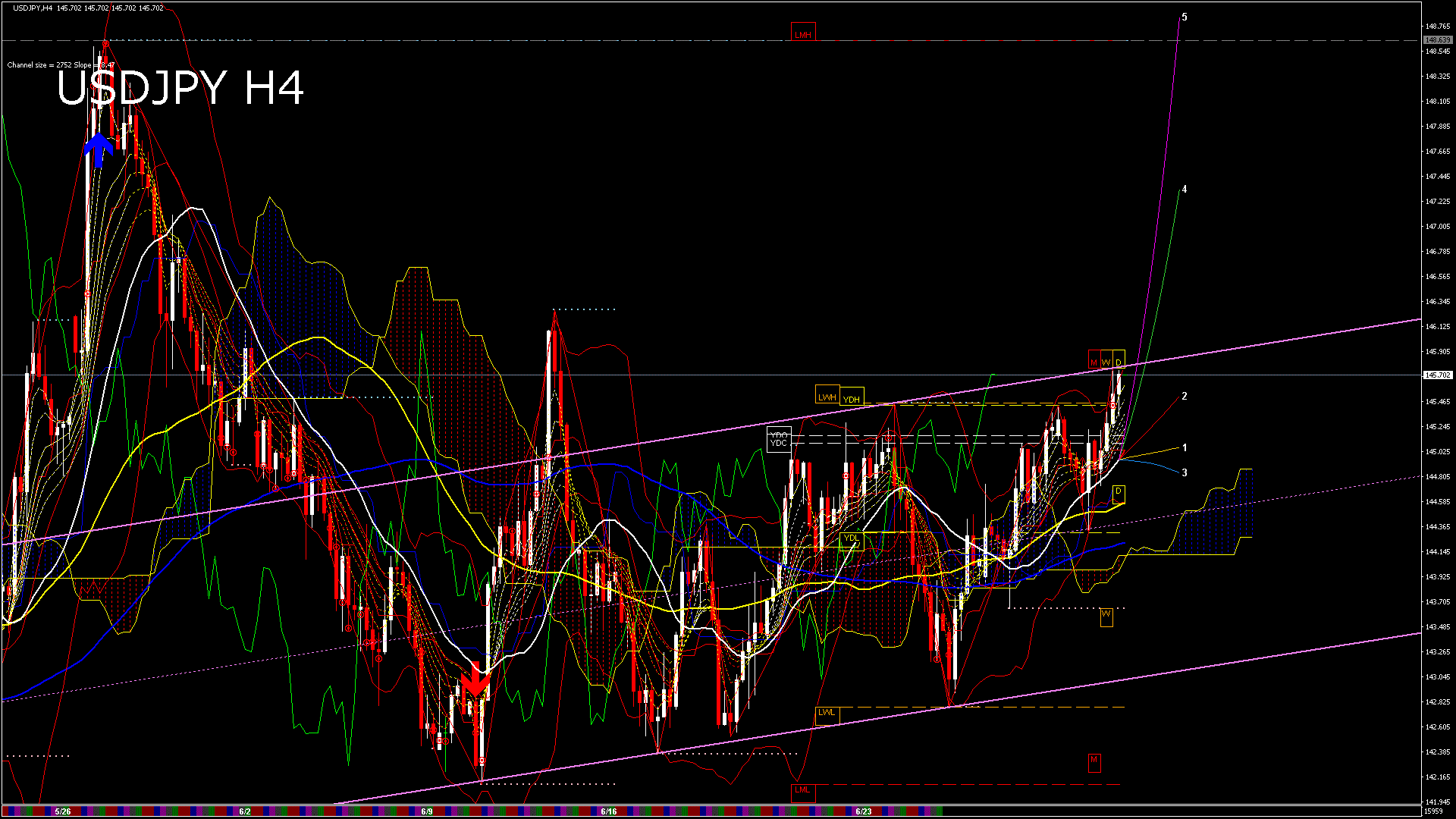The image size is (1456, 819).
Task: Select forecast curve label 3
Action: (1185, 472)
